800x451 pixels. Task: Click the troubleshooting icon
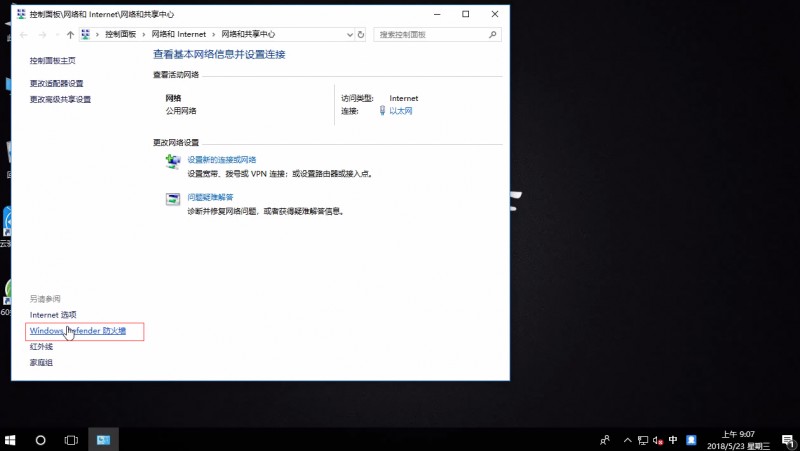[173, 199]
